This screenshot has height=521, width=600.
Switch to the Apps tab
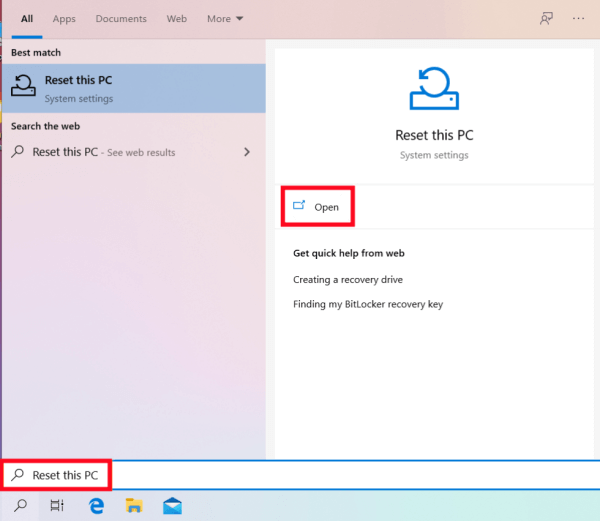tap(64, 19)
